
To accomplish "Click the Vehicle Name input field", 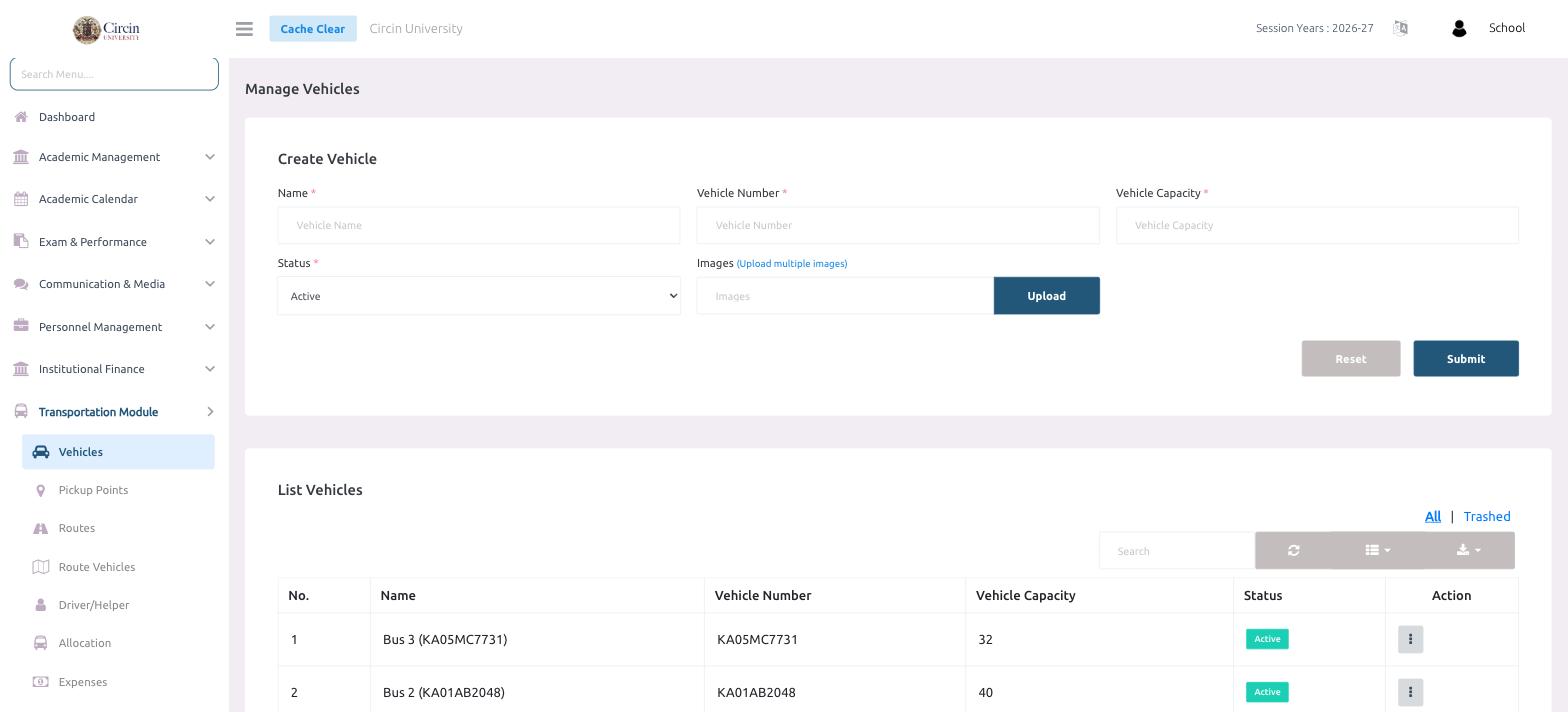I will click(479, 225).
